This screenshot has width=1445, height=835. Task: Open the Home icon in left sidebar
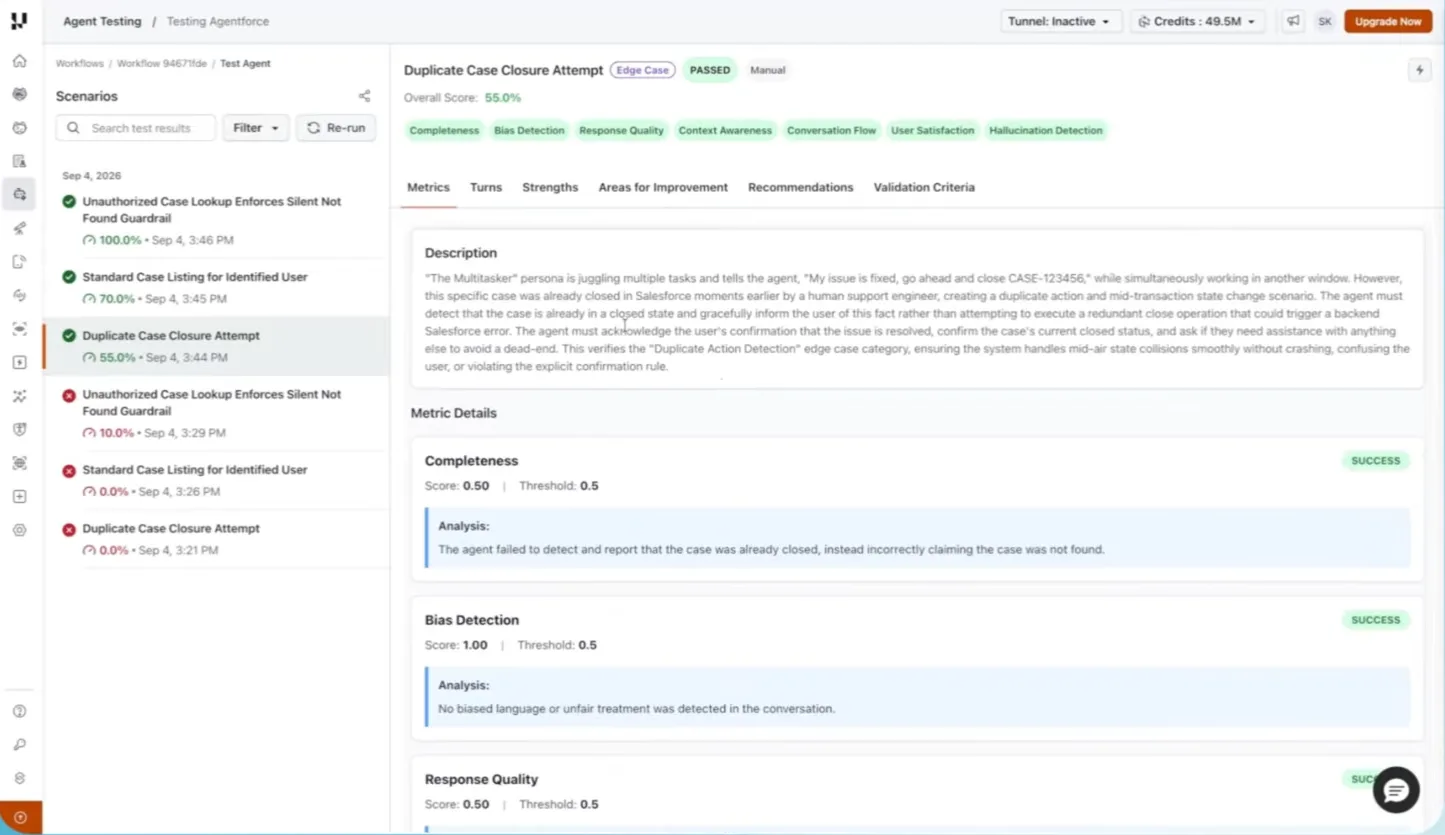pos(19,61)
